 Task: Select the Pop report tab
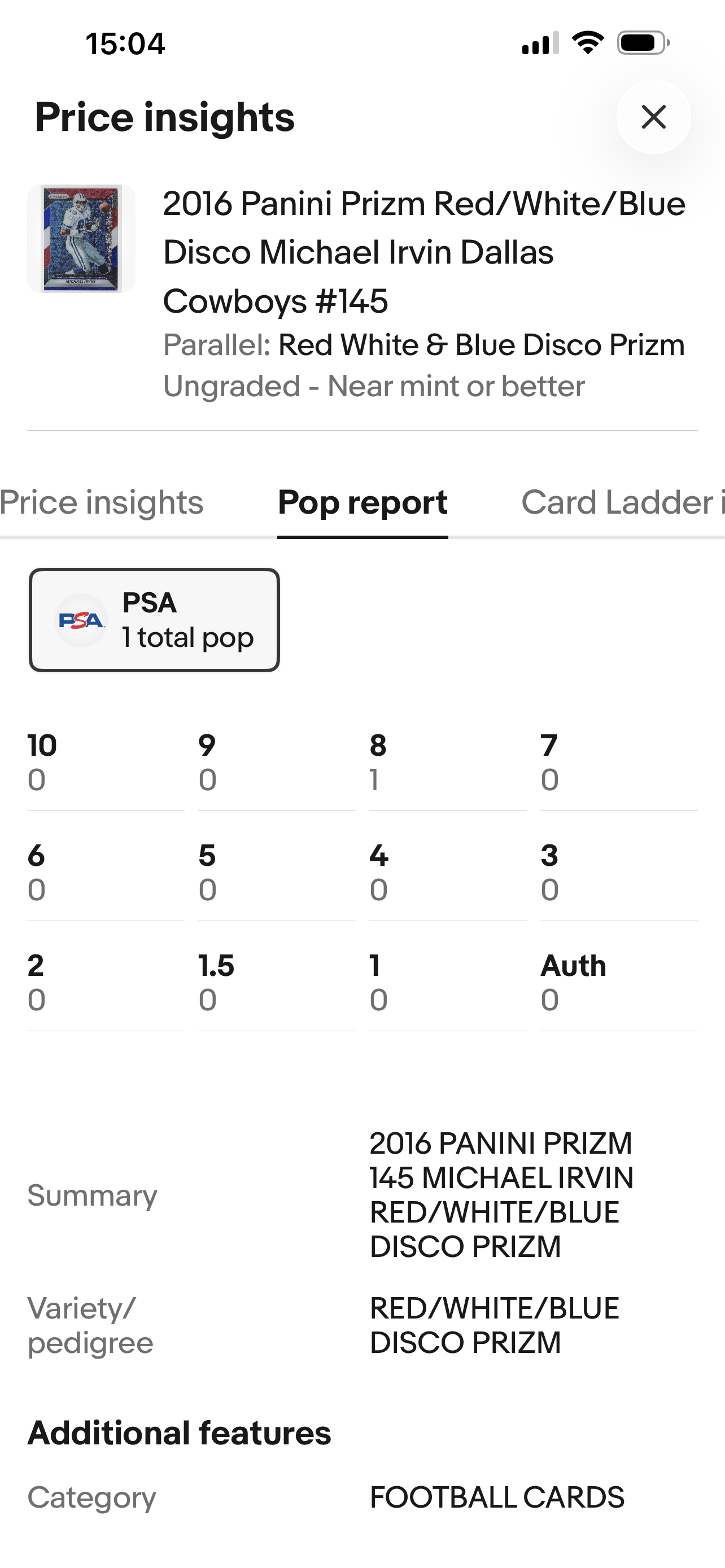pyautogui.click(x=363, y=503)
